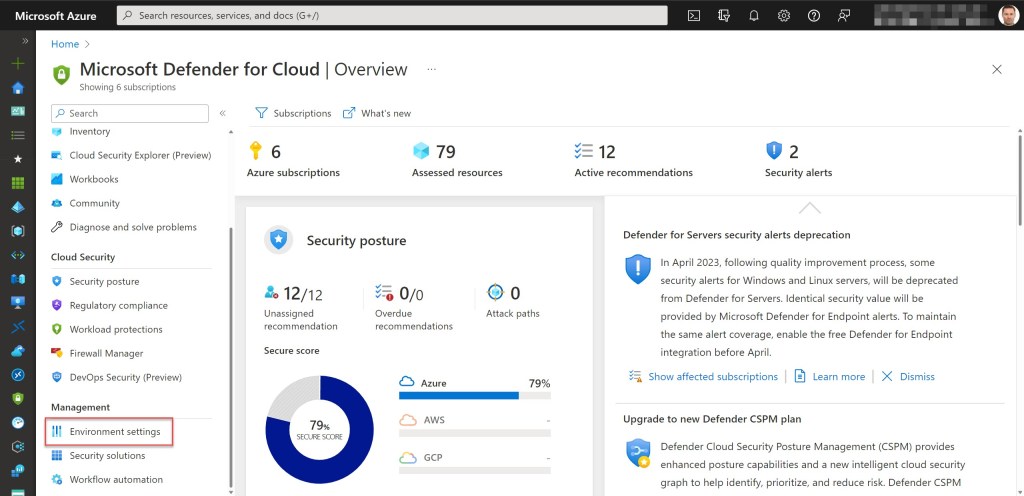The height and width of the screenshot is (496, 1024).
Task: Collapse the left navigation menu
Action: [x=222, y=113]
